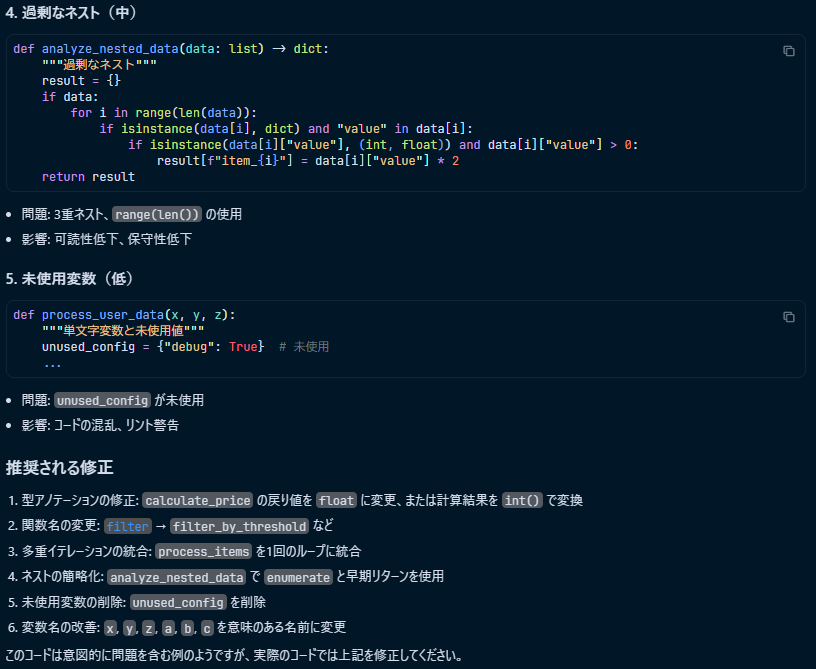Click the x variable tag in item 6
The height and width of the screenshot is (669, 816).
110,628
